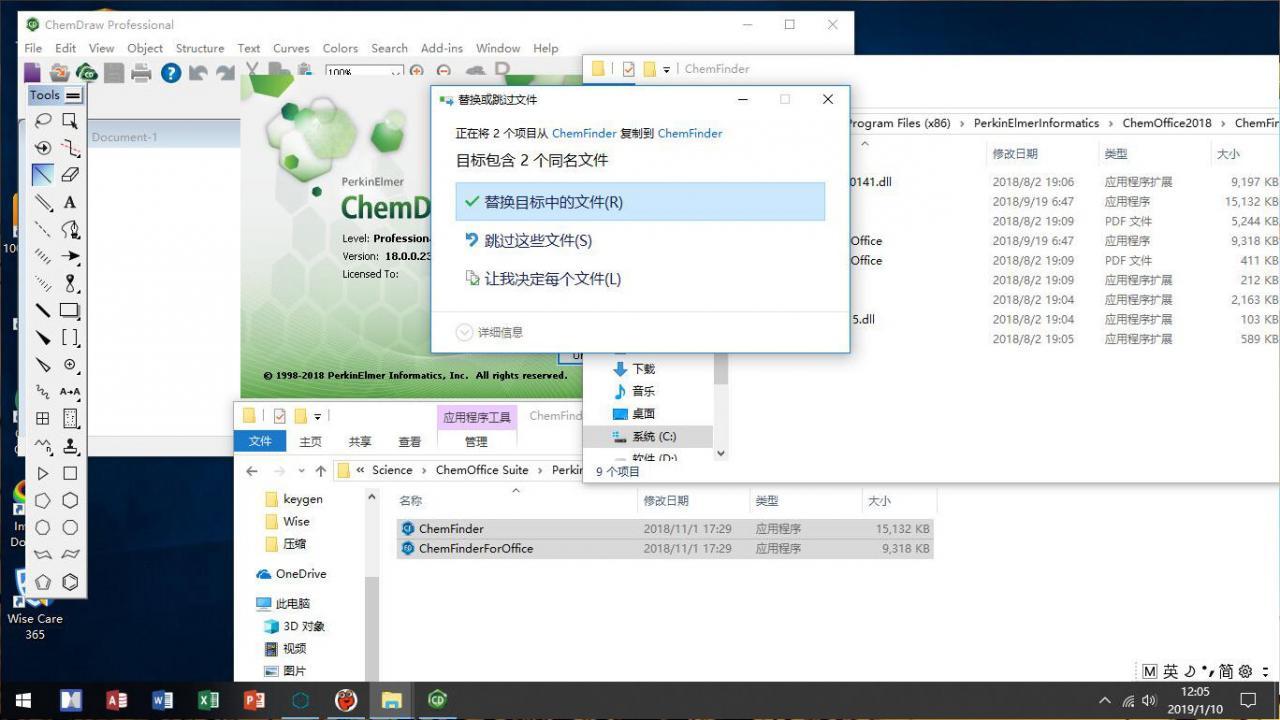Open Excel from the taskbar
This screenshot has width=1280, height=720.
(208, 700)
